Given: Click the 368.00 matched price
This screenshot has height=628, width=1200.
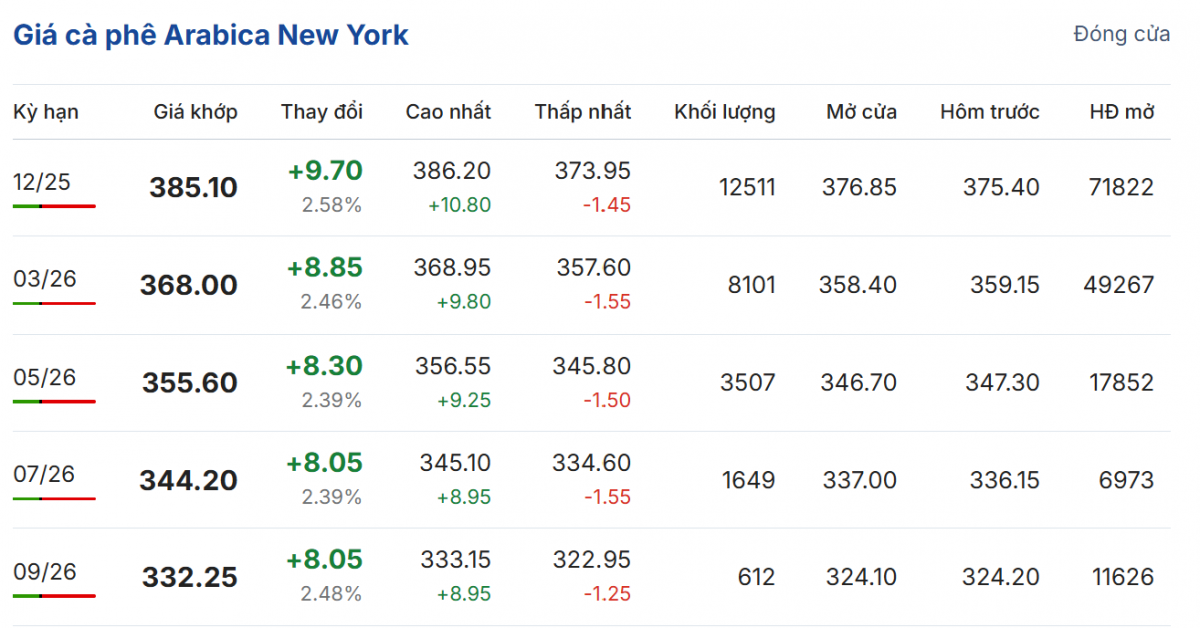Looking at the screenshot, I should 190,285.
